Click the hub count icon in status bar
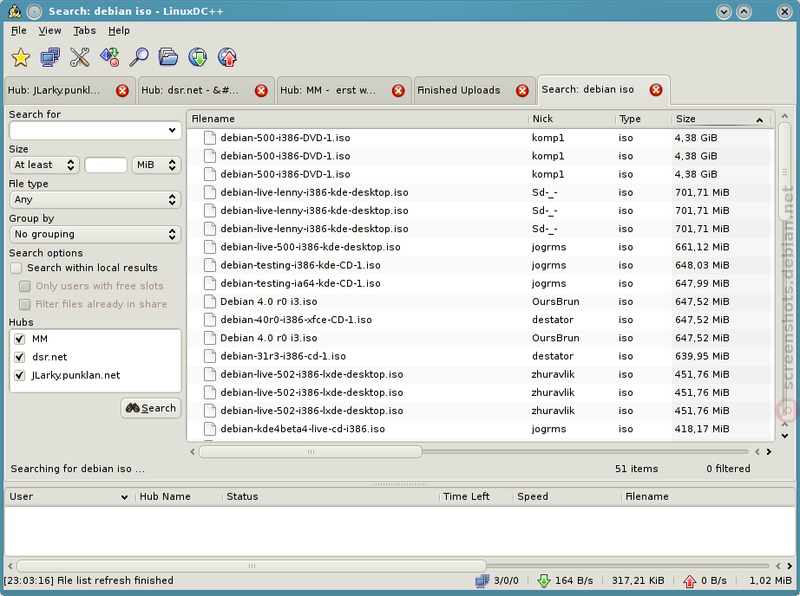 click(x=482, y=581)
